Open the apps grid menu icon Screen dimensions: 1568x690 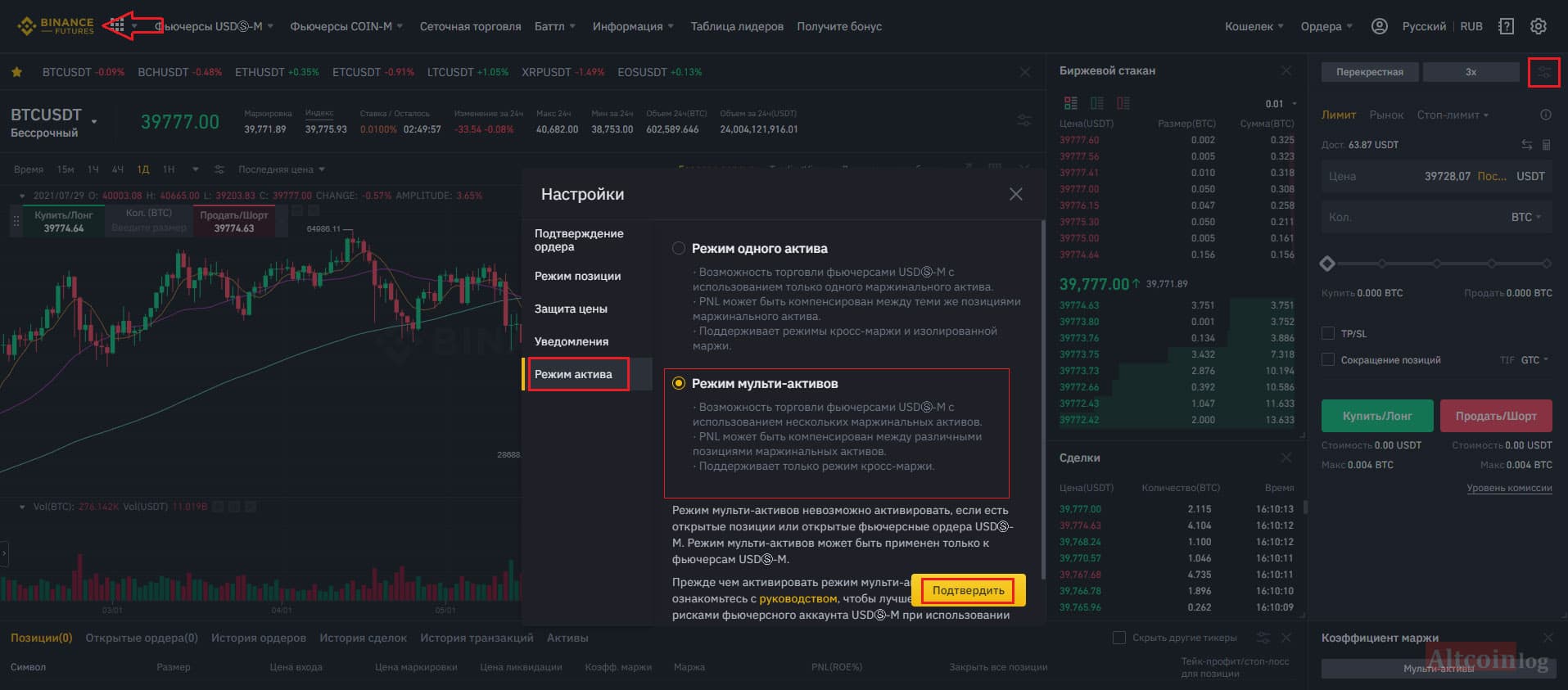coord(117,26)
